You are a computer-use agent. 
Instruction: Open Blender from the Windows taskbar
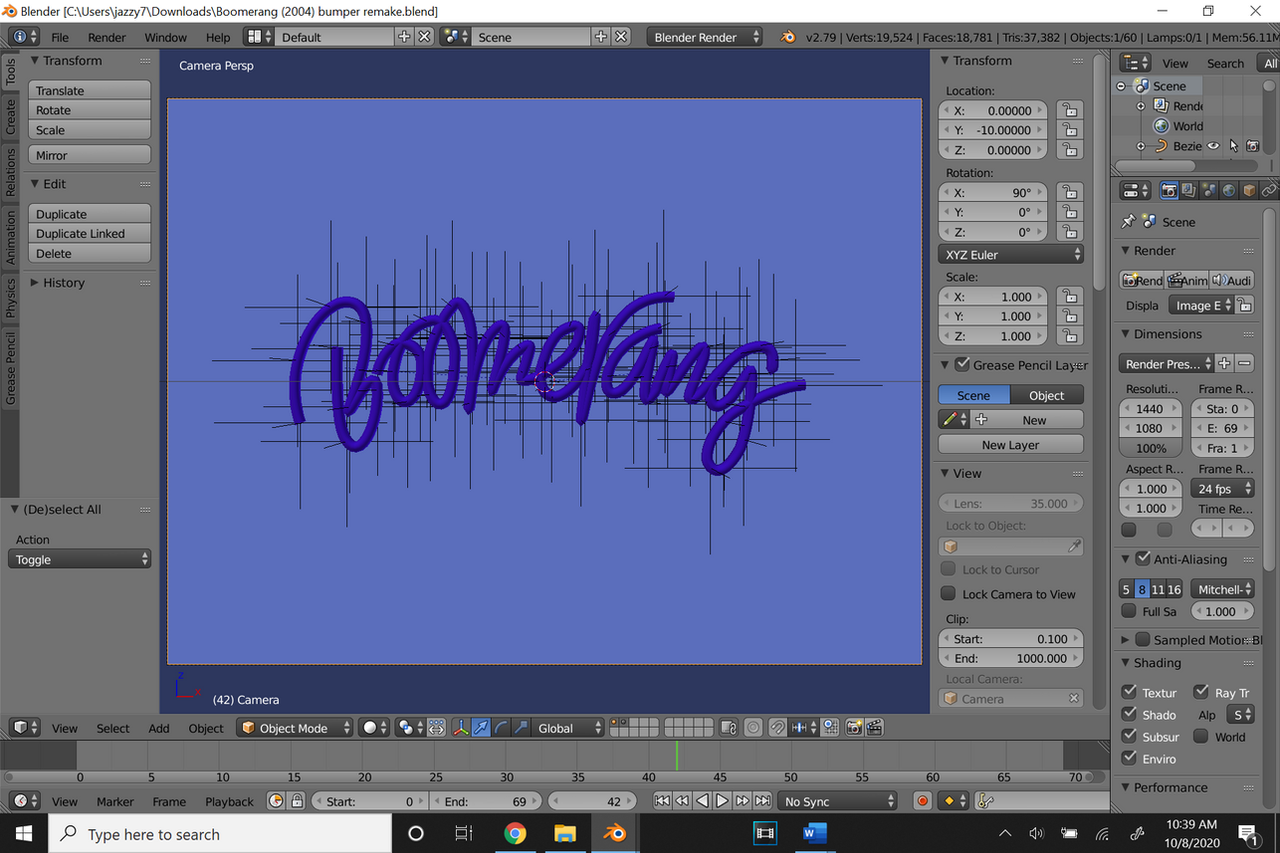point(614,833)
